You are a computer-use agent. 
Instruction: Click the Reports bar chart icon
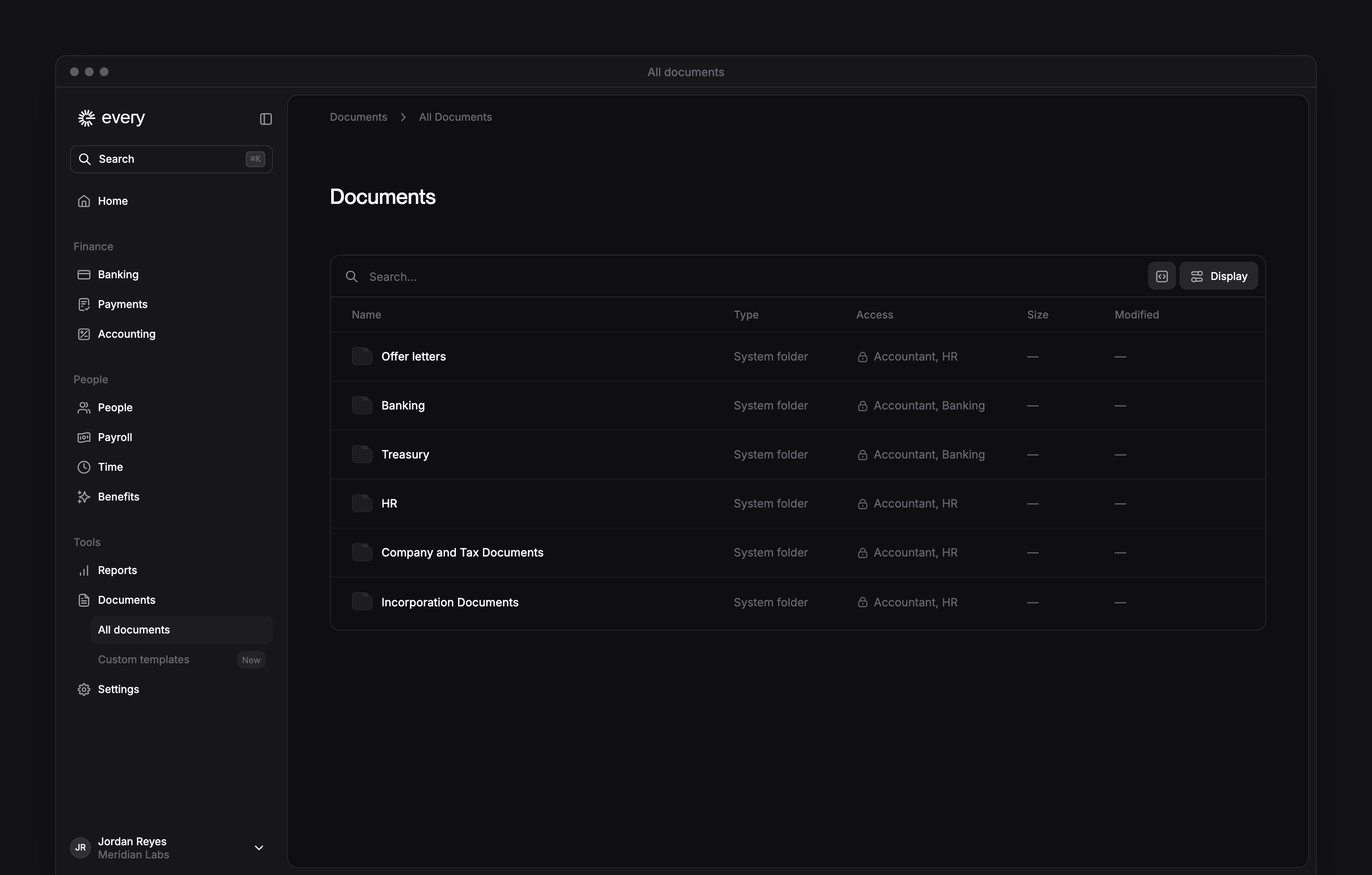pos(84,570)
